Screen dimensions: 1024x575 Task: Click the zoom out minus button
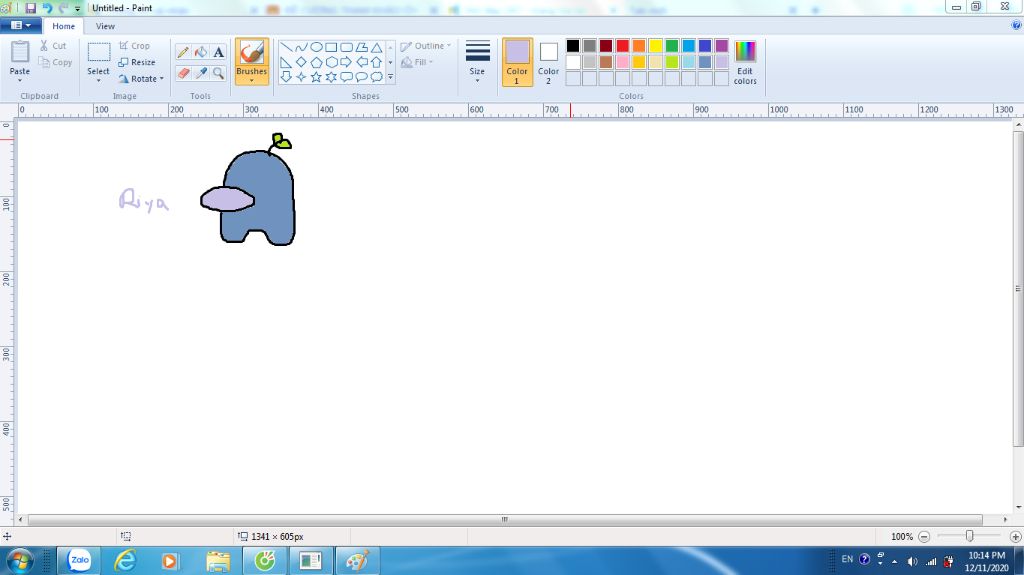point(924,536)
